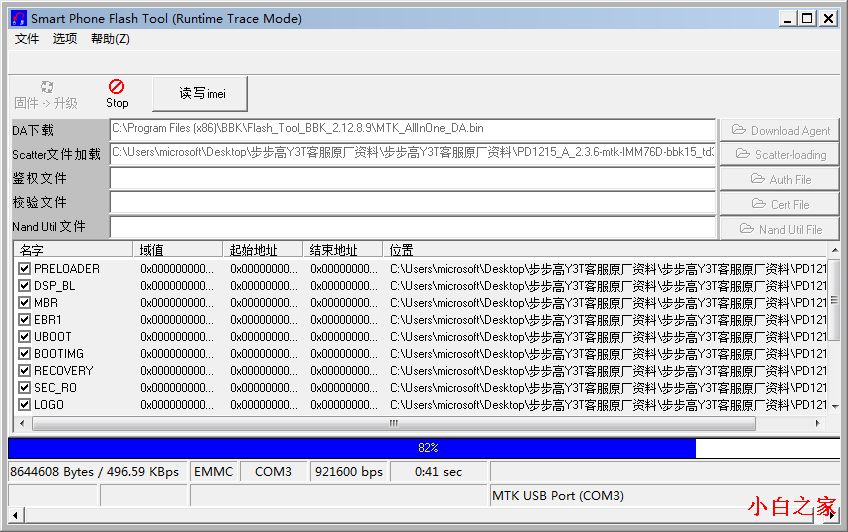Click the MTK USB Port (COM3) status
The height and width of the screenshot is (532, 848).
pyautogui.click(x=558, y=495)
